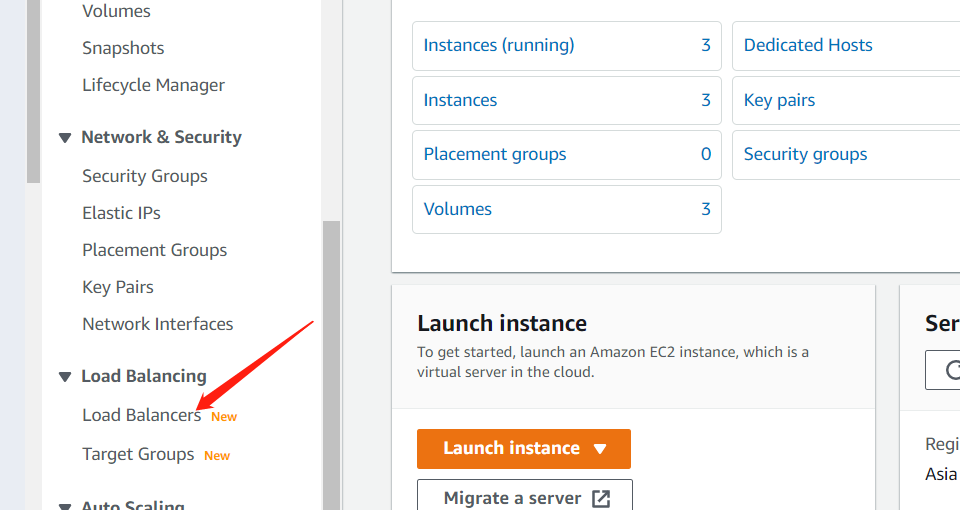Image resolution: width=960 pixels, height=510 pixels.
Task: Click the Migrate a server button
Action: click(x=512, y=497)
